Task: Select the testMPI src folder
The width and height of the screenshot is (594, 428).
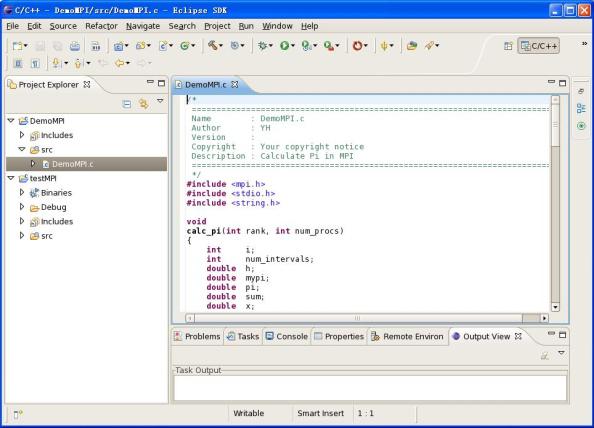Action: (41, 236)
